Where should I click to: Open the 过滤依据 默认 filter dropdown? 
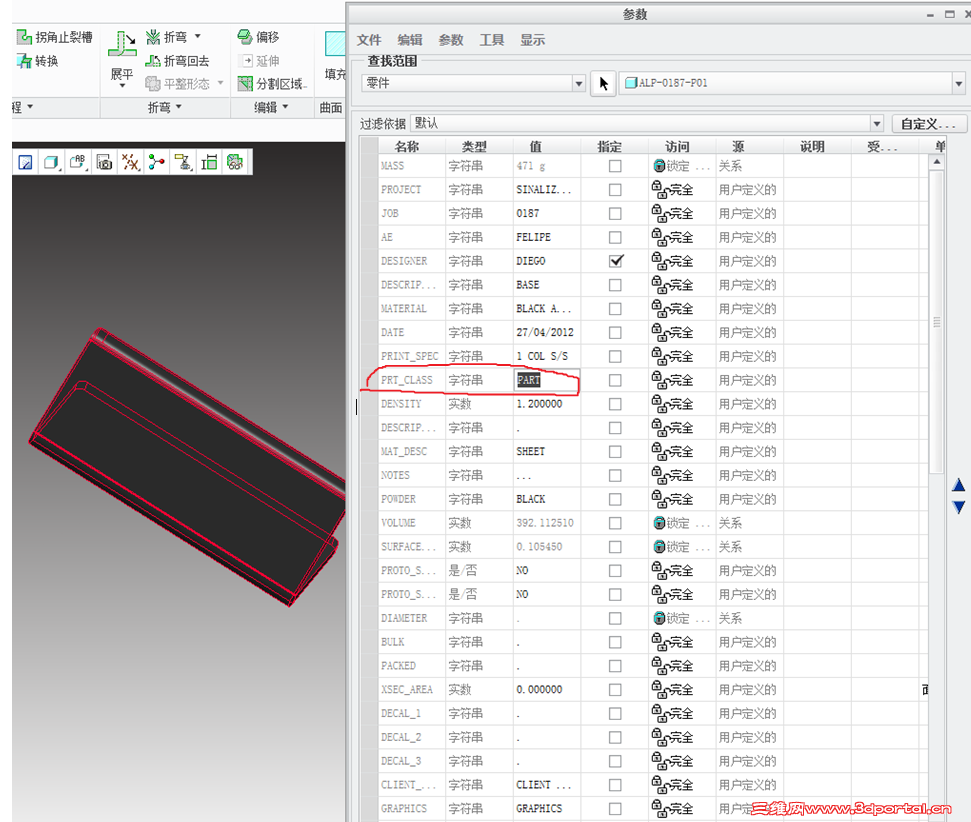(876, 124)
